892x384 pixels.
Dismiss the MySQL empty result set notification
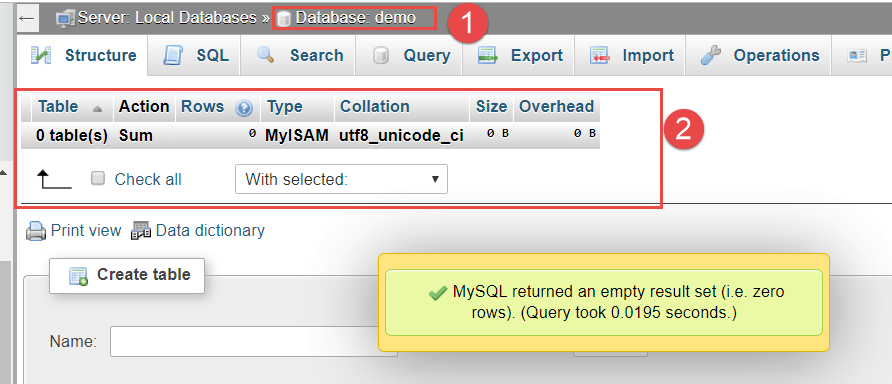pyautogui.click(x=604, y=302)
